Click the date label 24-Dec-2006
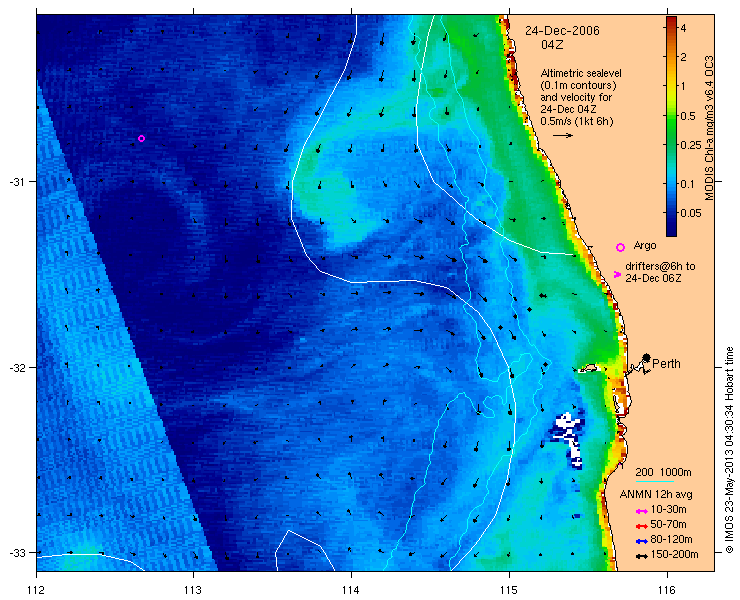Screen dimensions: 740x600 pos(563,31)
